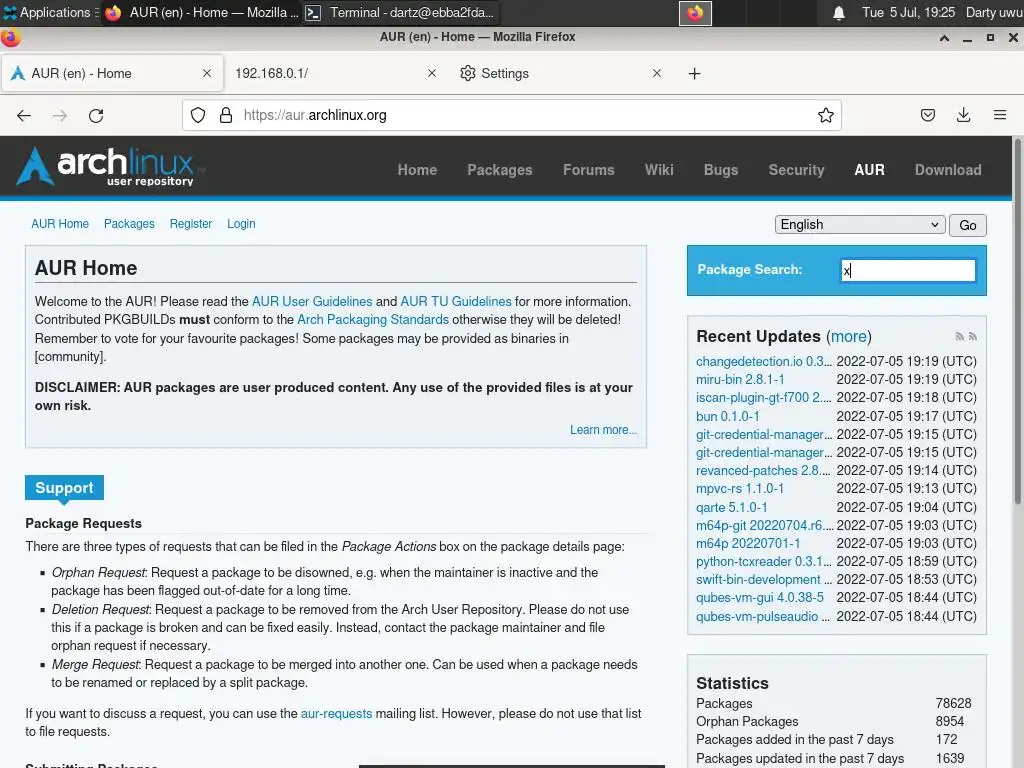Viewport: 1024px width, 768px height.
Task: Click the Go button beside the language selector
Action: pyautogui.click(x=967, y=225)
